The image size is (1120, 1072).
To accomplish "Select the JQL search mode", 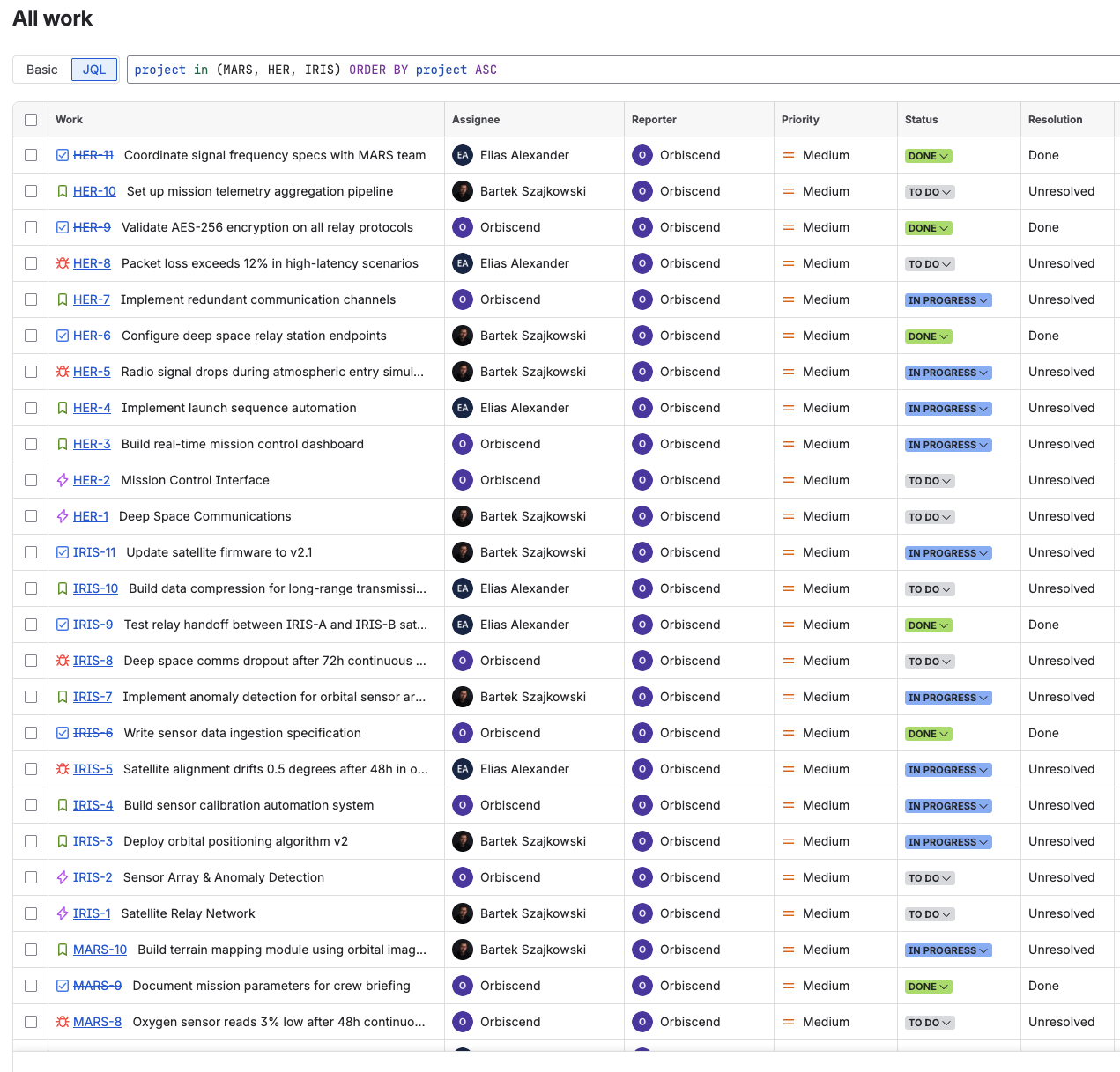I will (94, 70).
